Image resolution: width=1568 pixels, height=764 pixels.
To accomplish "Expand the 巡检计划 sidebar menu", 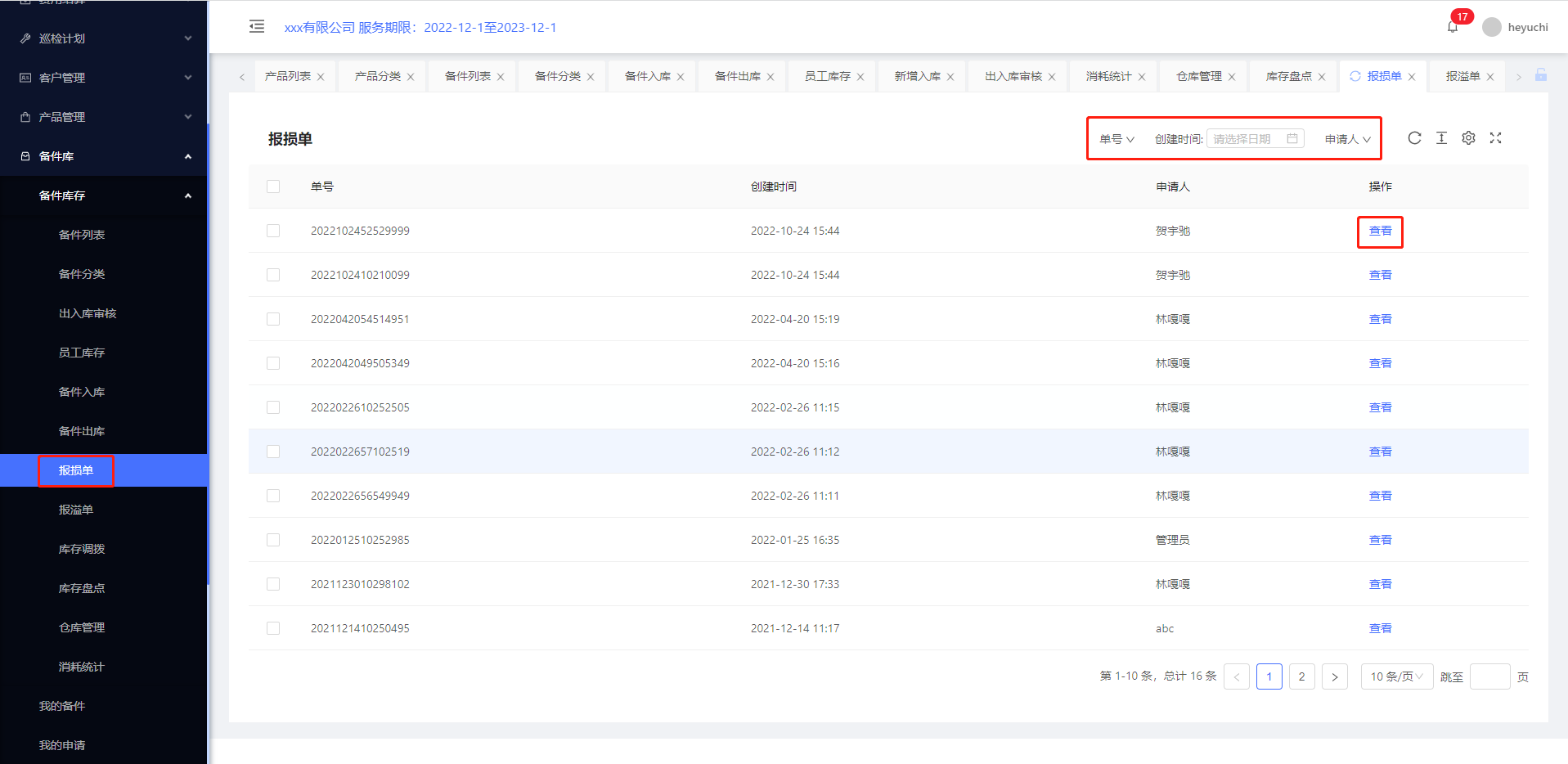I will (104, 38).
